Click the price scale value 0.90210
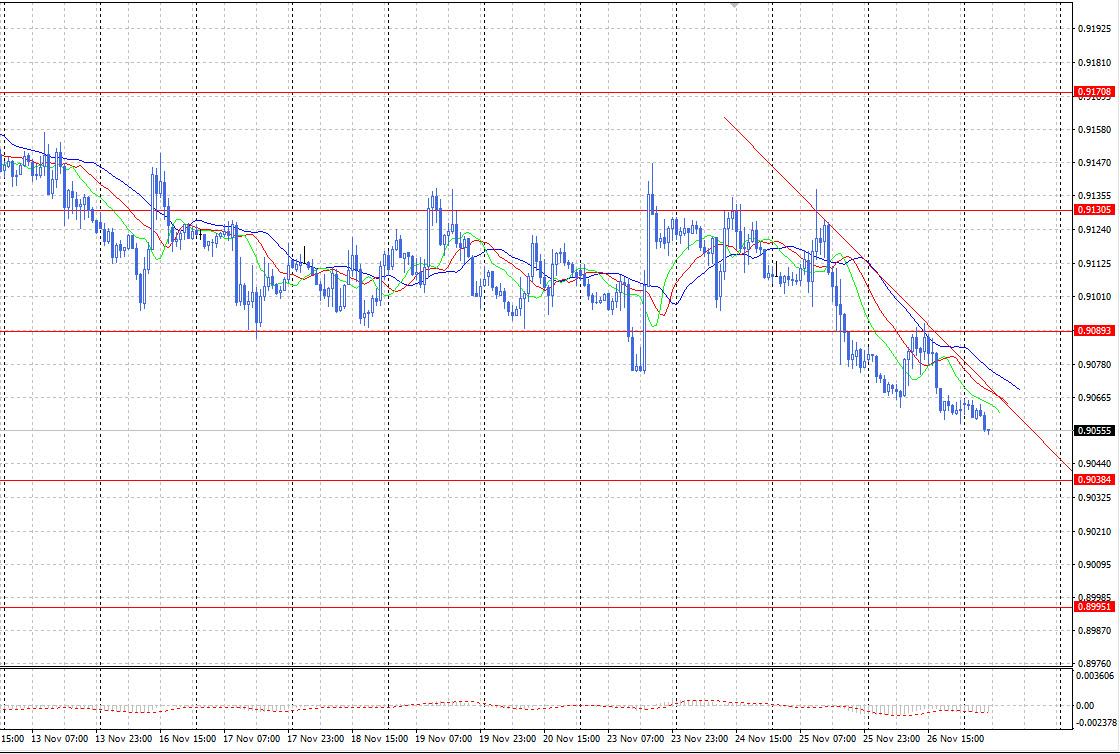 tap(1094, 531)
